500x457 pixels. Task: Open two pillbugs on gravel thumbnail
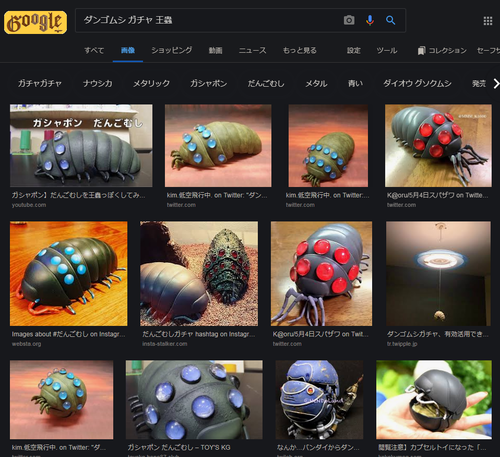coord(199,273)
